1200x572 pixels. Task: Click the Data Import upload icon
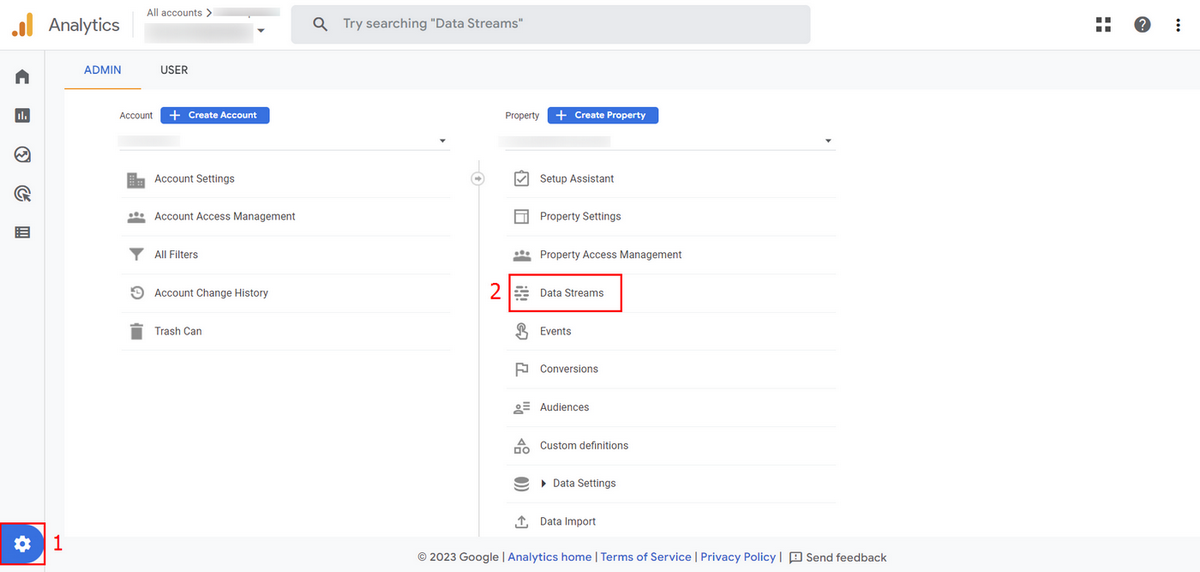[x=521, y=522]
